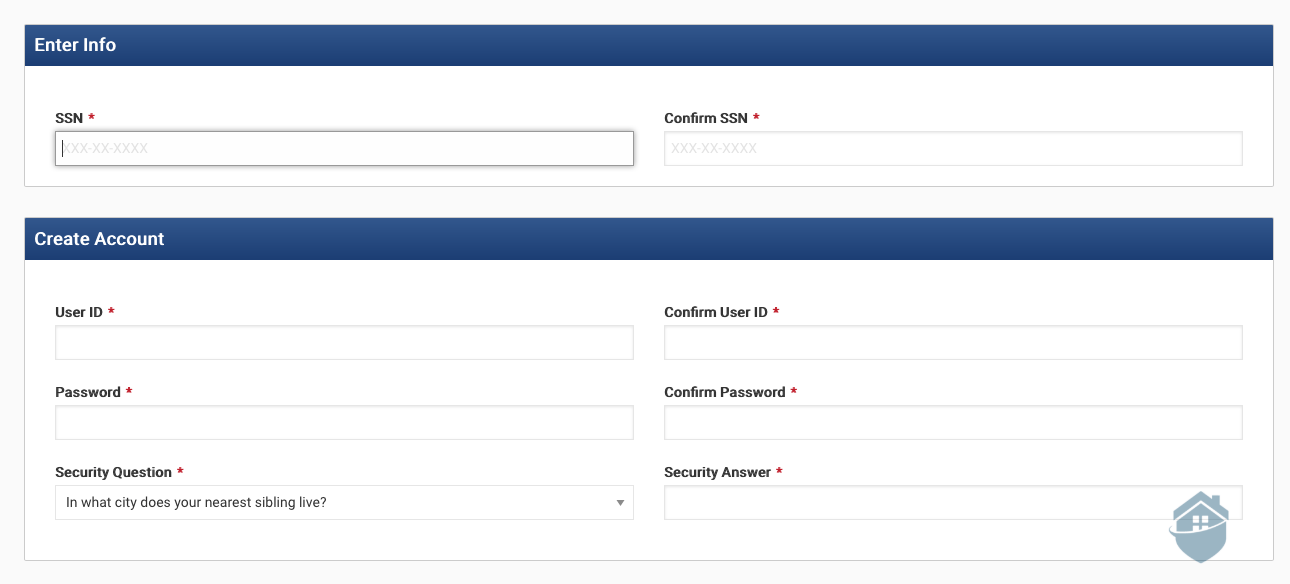Screen dimensions: 1290x584
Task: Click the Confirm User ID label
Action: pos(715,312)
